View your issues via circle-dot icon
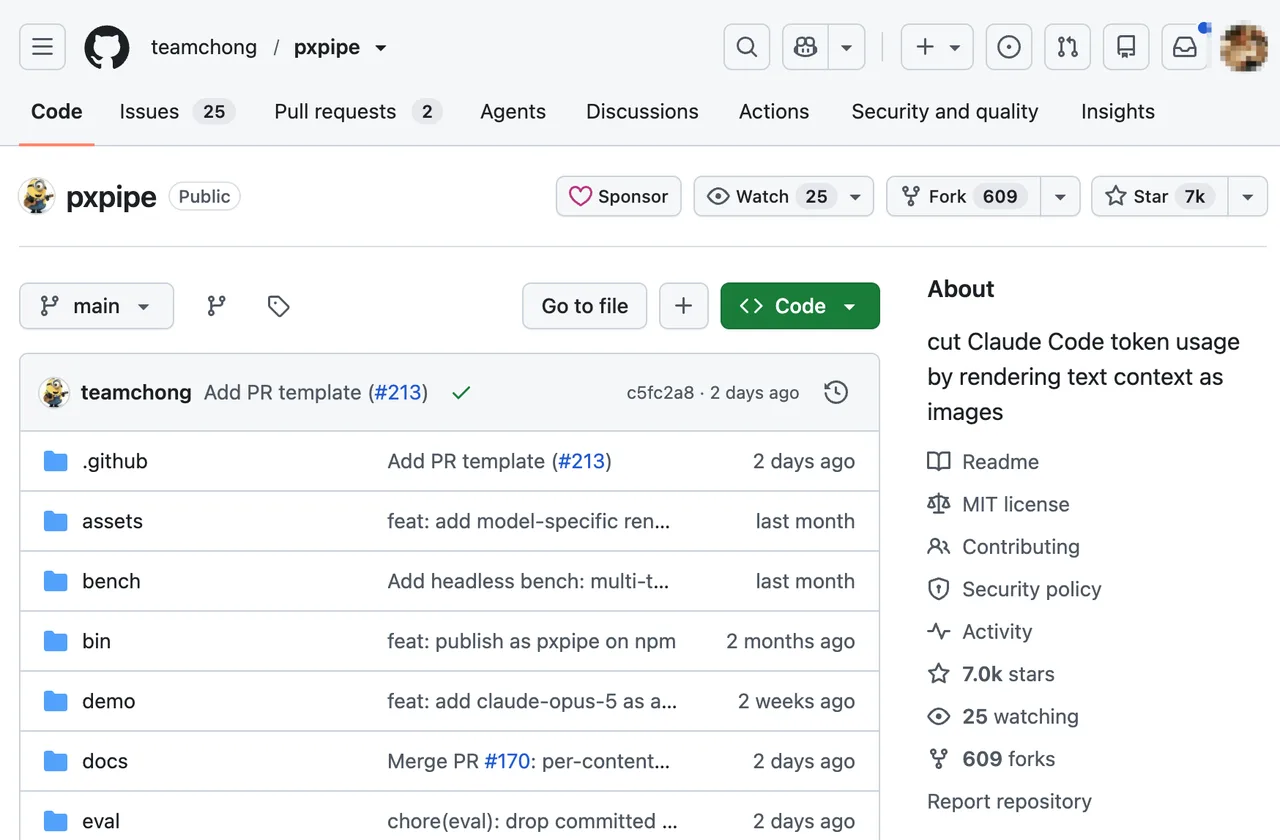Image resolution: width=1280 pixels, height=840 pixels. point(1009,47)
